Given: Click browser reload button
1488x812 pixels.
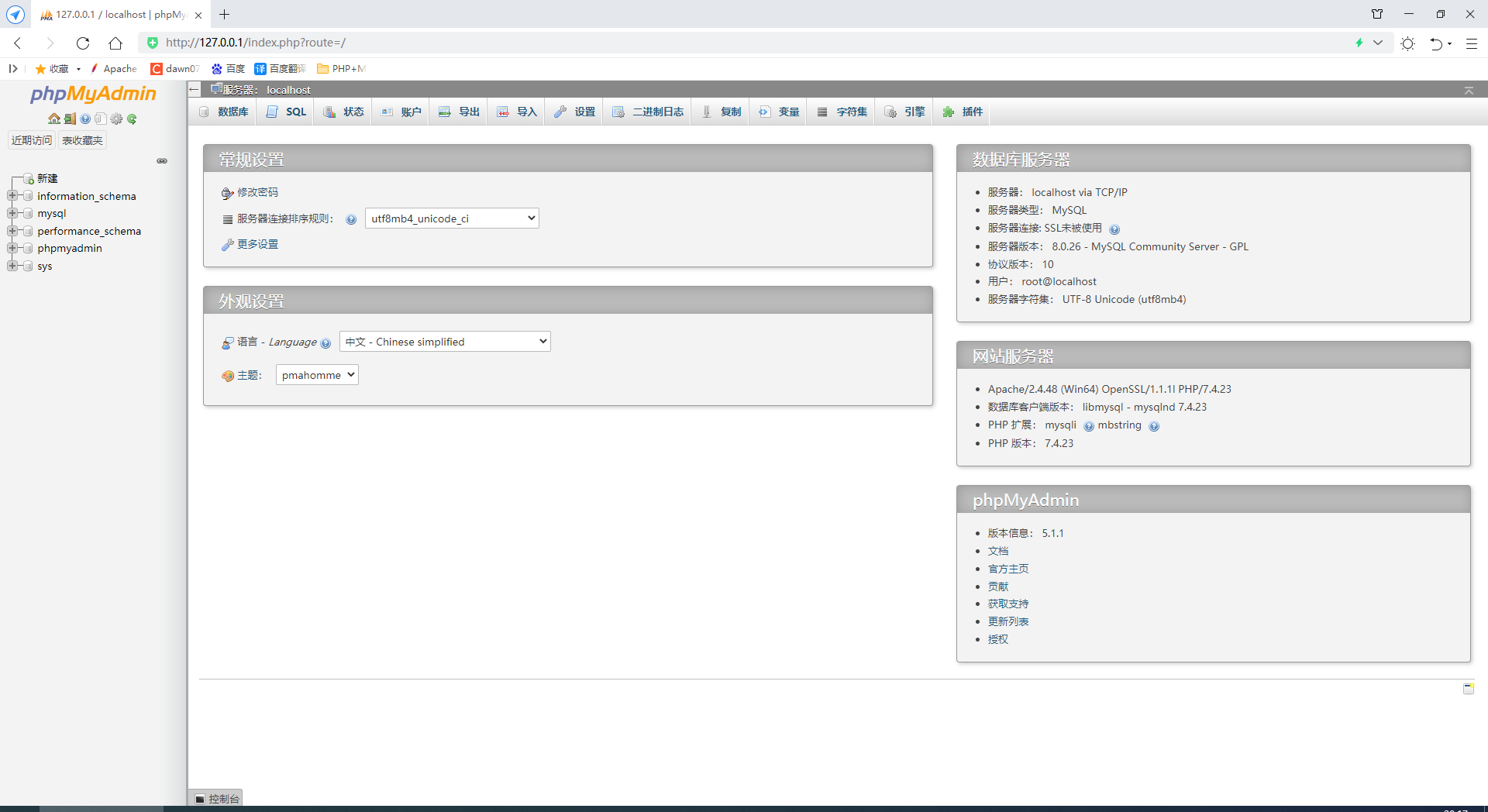Looking at the screenshot, I should [83, 43].
